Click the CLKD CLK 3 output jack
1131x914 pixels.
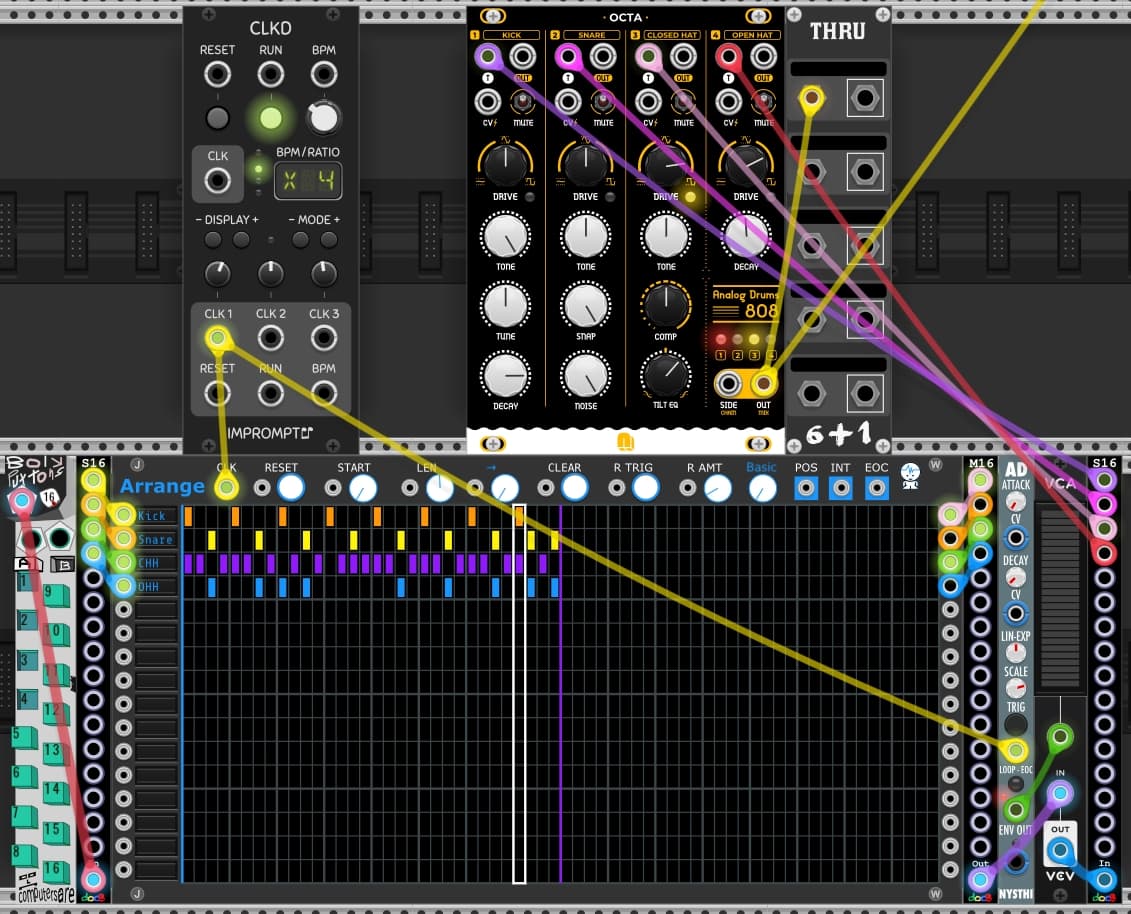coord(324,338)
